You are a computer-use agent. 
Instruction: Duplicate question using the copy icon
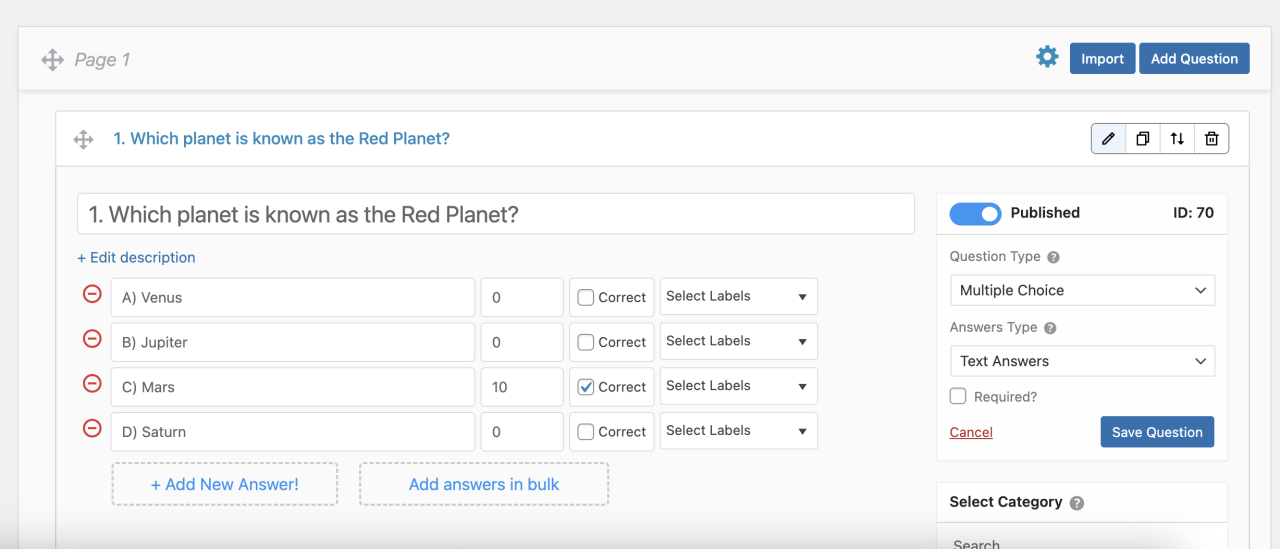(1143, 139)
